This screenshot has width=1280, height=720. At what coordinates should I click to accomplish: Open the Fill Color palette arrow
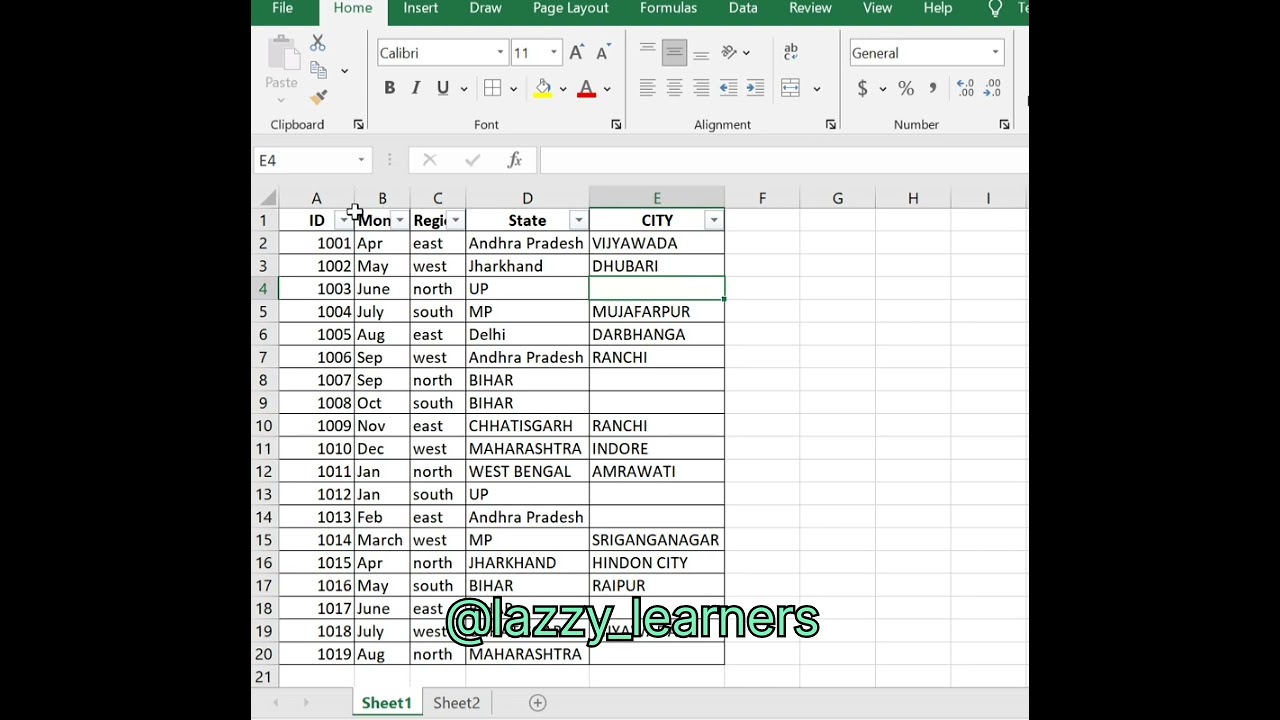click(x=563, y=89)
